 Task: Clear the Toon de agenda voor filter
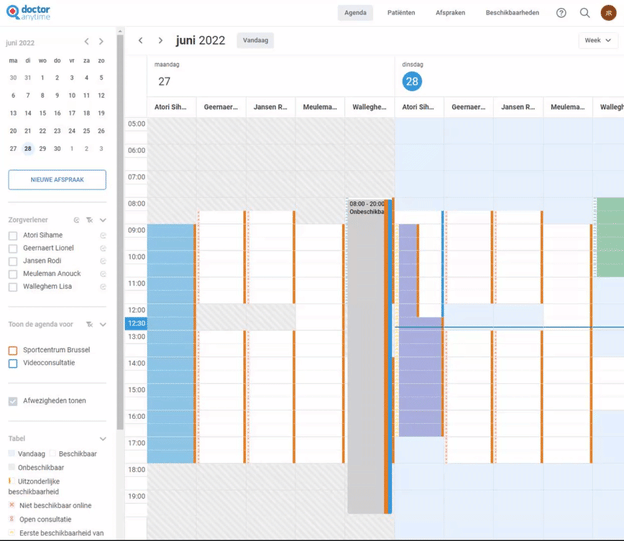point(90,324)
